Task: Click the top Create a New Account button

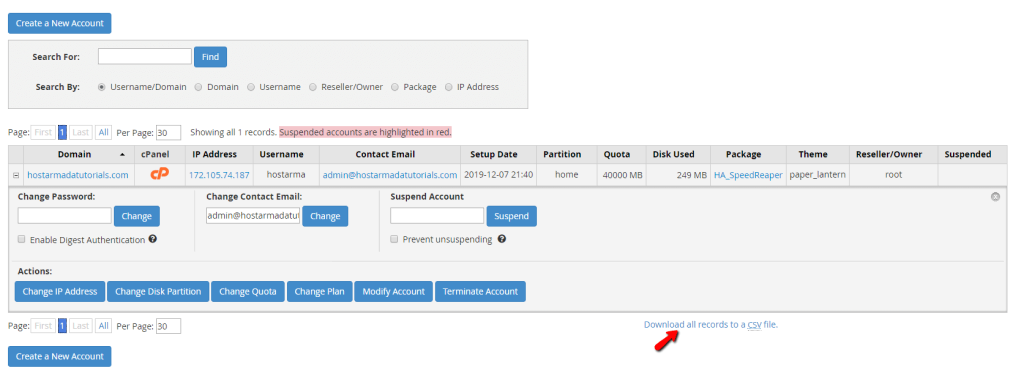Action: coord(59,23)
